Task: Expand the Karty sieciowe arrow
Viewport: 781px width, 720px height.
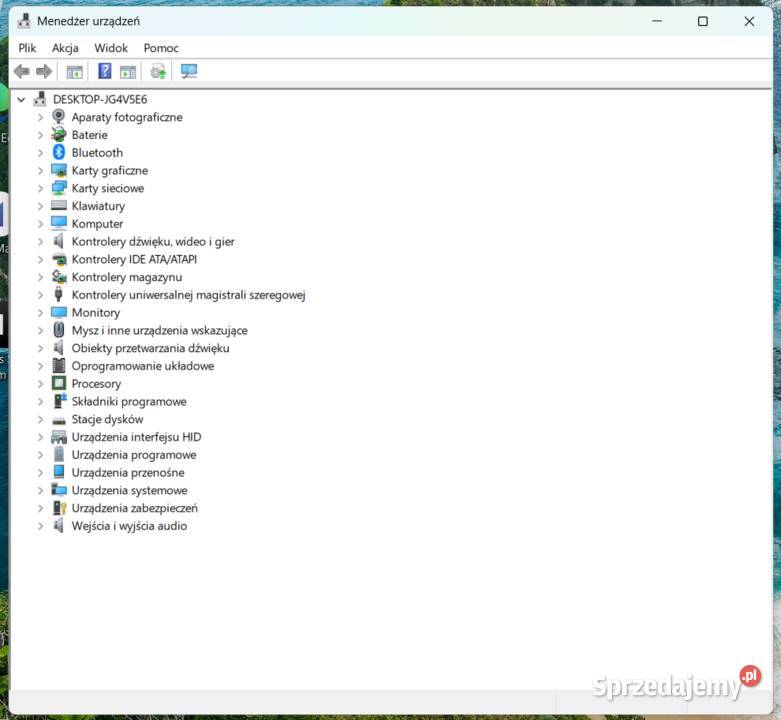Action: click(x=40, y=189)
